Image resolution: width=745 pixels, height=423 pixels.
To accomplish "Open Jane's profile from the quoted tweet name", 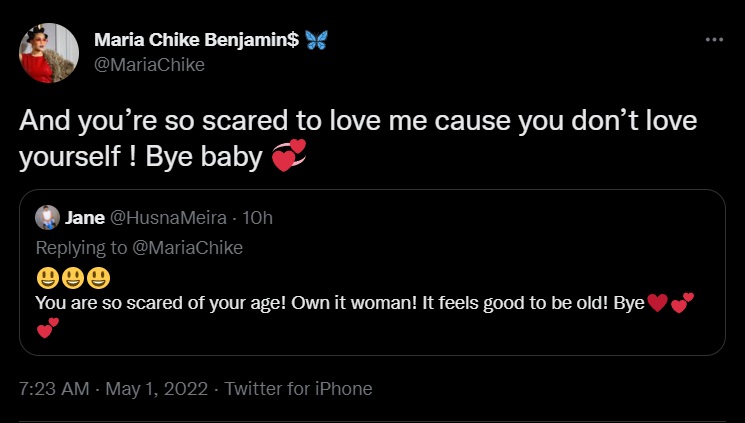I will (82, 217).
